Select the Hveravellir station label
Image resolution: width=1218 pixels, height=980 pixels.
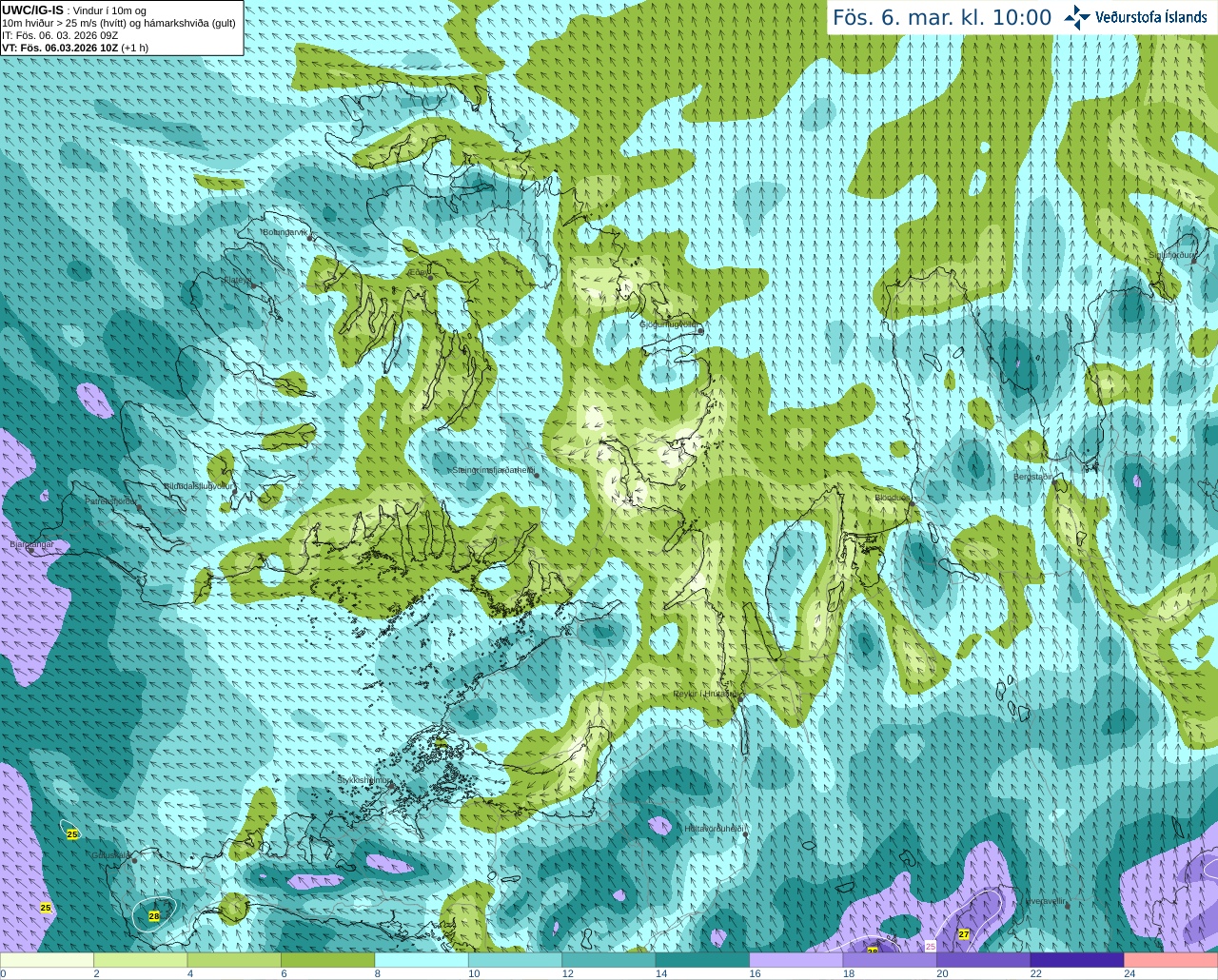[1047, 901]
